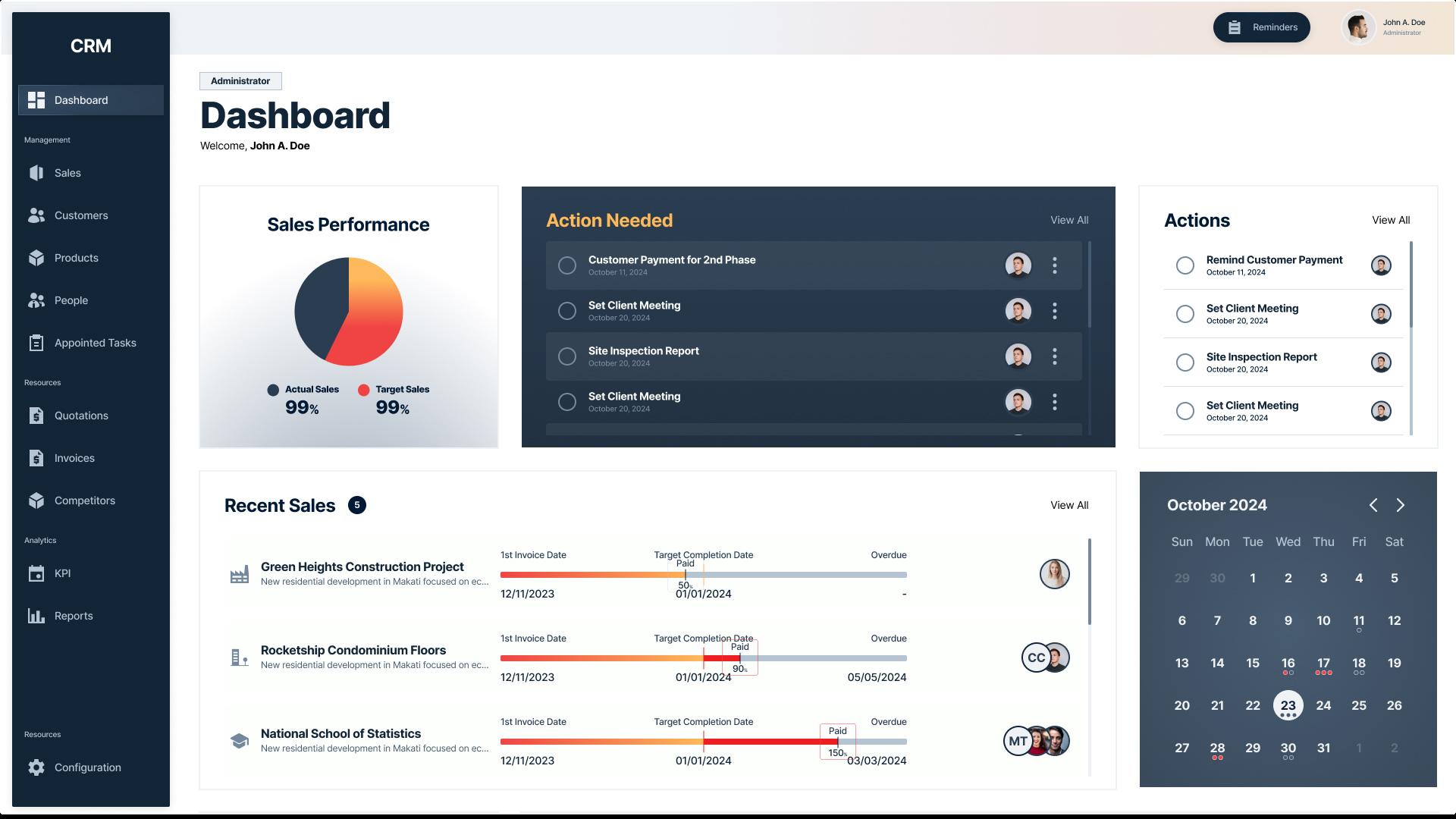Check off Site Inspection Report in Action Needed
1456x819 pixels.
coord(567,356)
